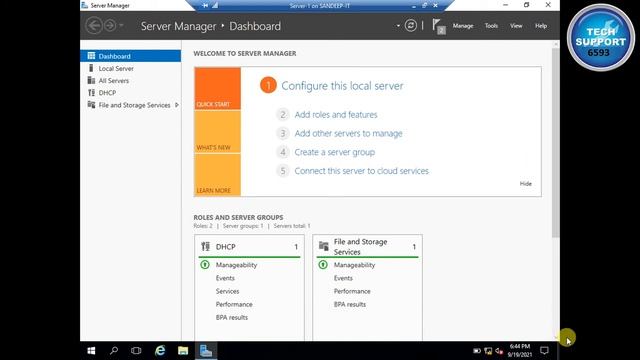Click the Dashboard sidebar grid icon
The image size is (640, 360).
pyautogui.click(x=91, y=56)
